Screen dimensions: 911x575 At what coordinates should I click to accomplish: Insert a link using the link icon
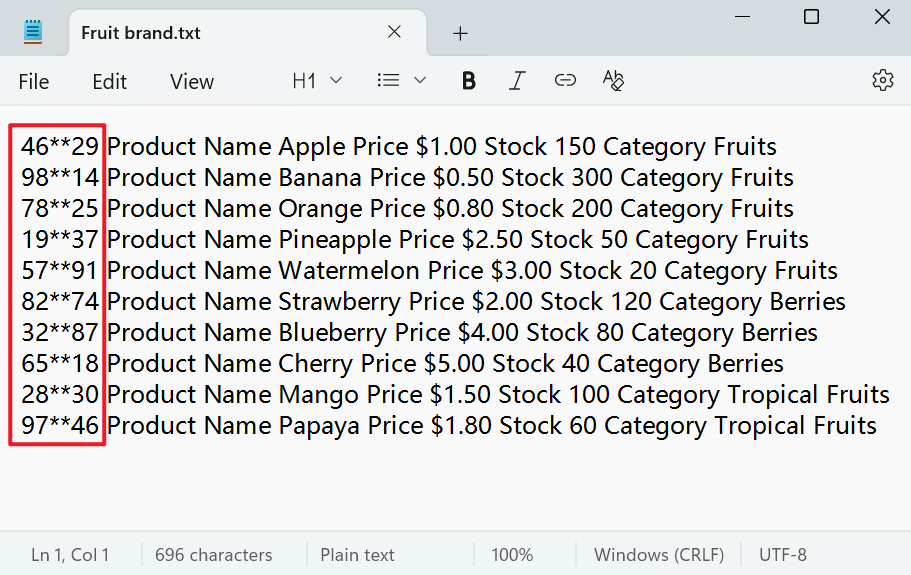pos(565,81)
